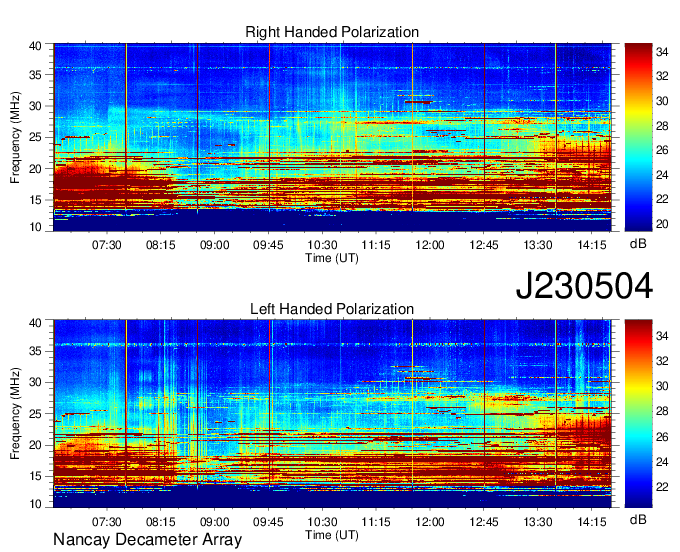The width and height of the screenshot is (680, 552).
Task: Click dB unit label of right-handed colorbar
Action: point(638,244)
